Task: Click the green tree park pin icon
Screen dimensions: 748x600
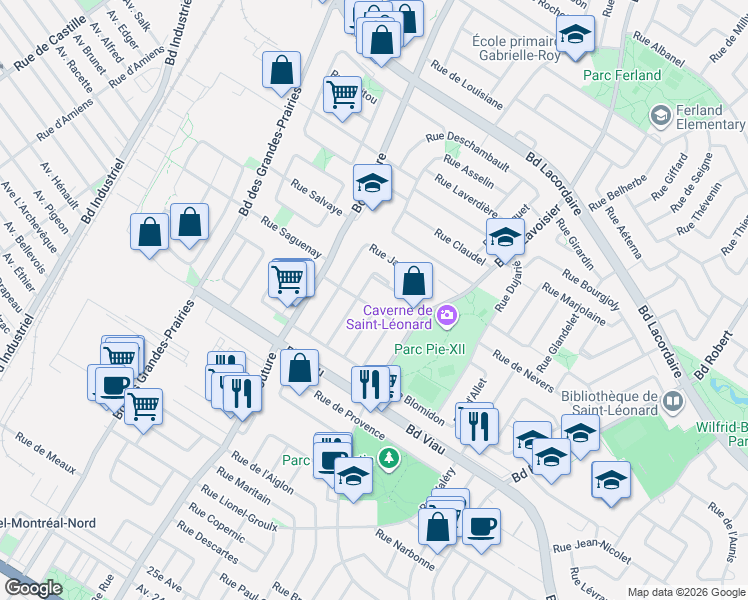Action: coord(389,459)
